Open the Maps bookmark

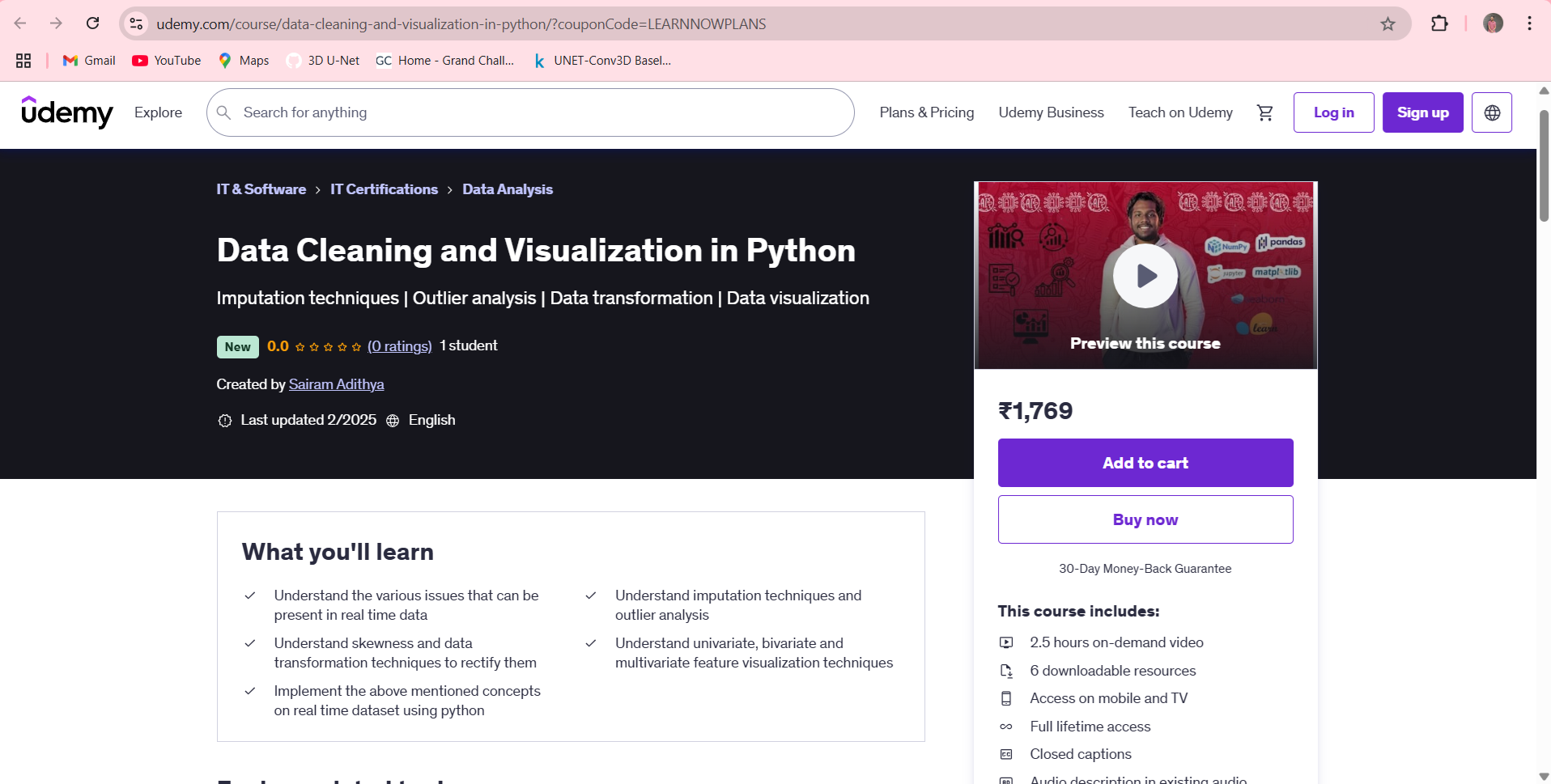[244, 61]
